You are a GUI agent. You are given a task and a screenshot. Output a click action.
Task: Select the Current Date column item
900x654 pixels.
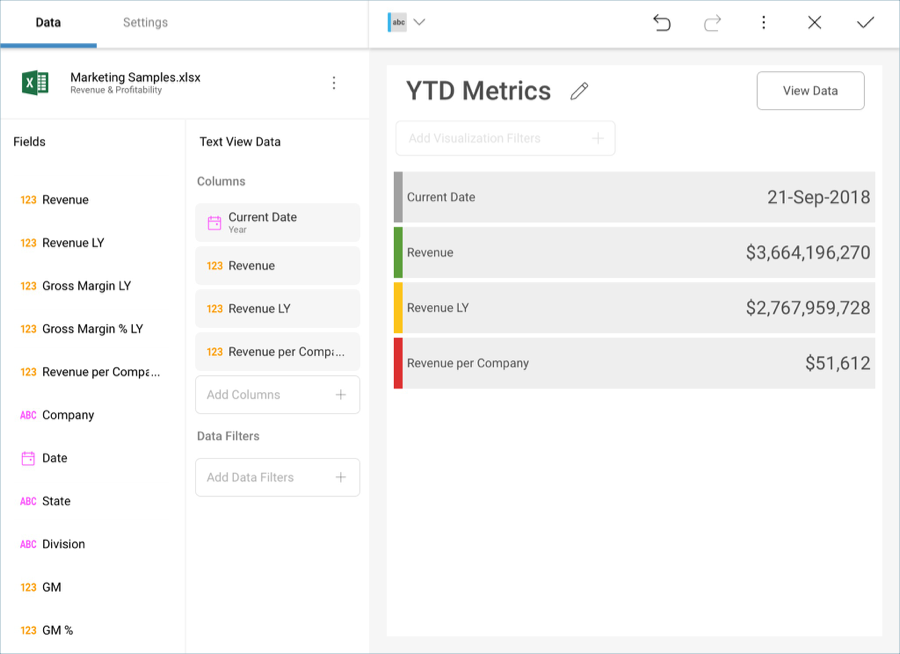(277, 222)
